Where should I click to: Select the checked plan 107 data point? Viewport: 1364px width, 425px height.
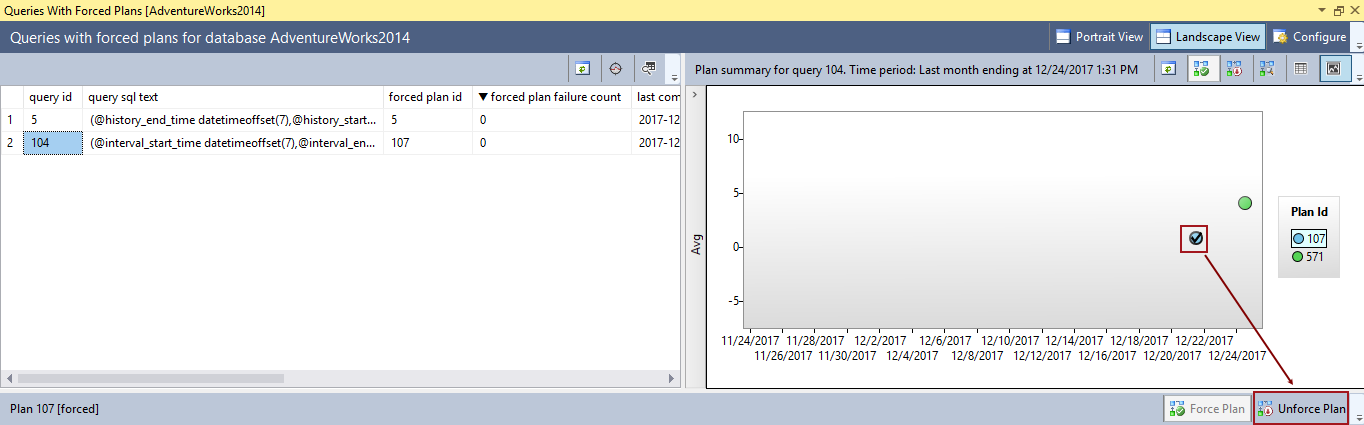[1194, 238]
